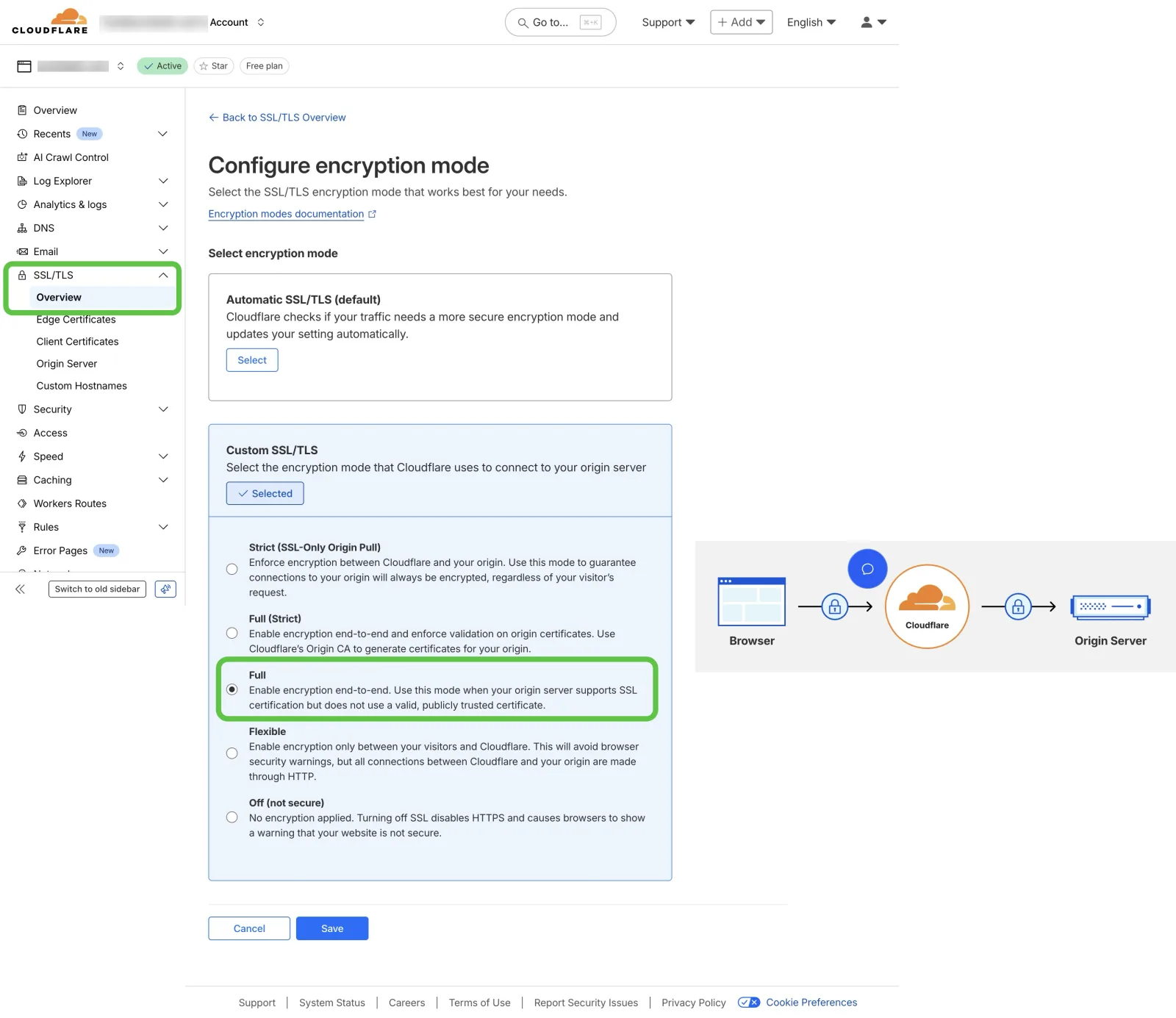Expand the Recents section chevron
Image resolution: width=1176 pixels, height=1018 pixels.
(x=163, y=134)
